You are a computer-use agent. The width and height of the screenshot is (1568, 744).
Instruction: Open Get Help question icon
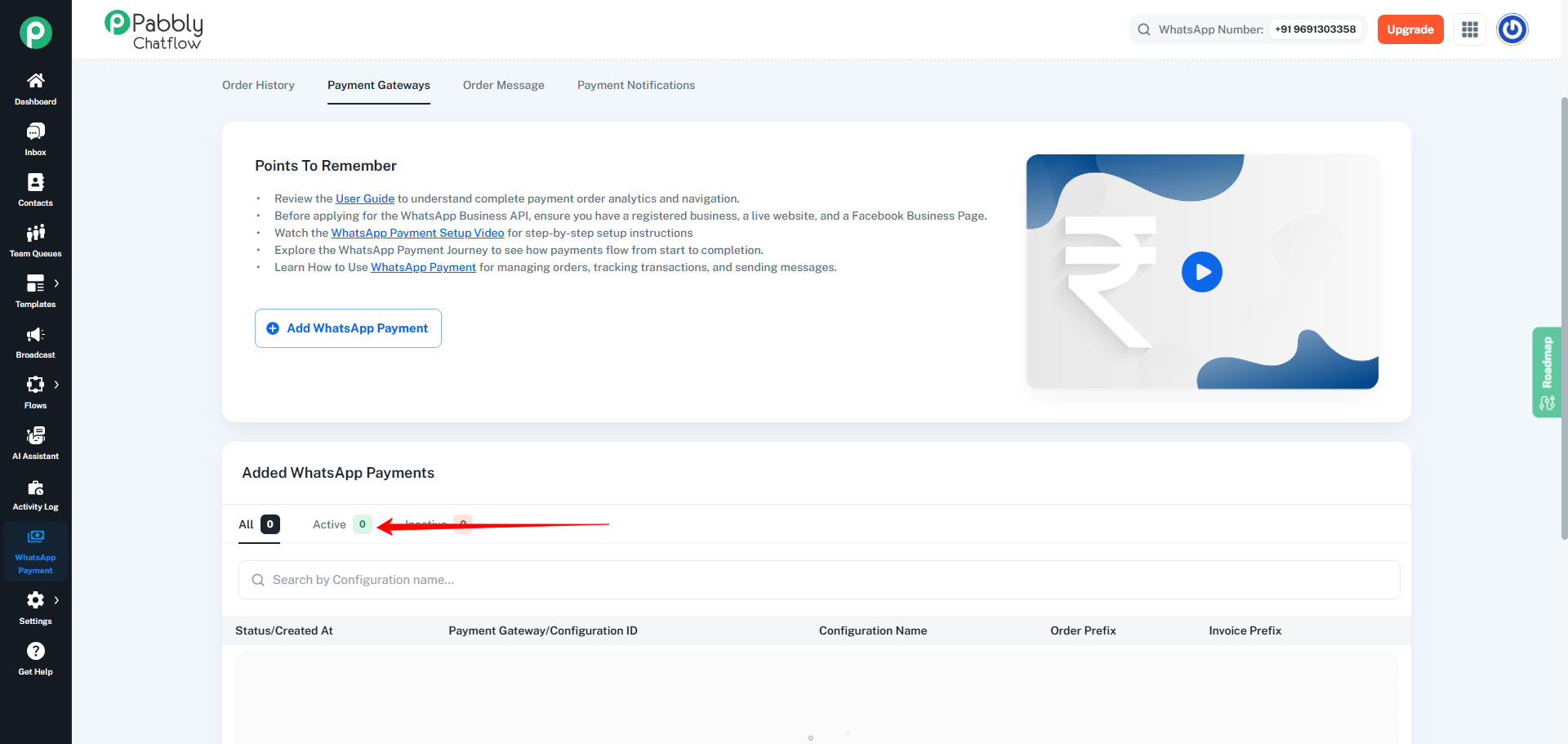click(x=36, y=651)
